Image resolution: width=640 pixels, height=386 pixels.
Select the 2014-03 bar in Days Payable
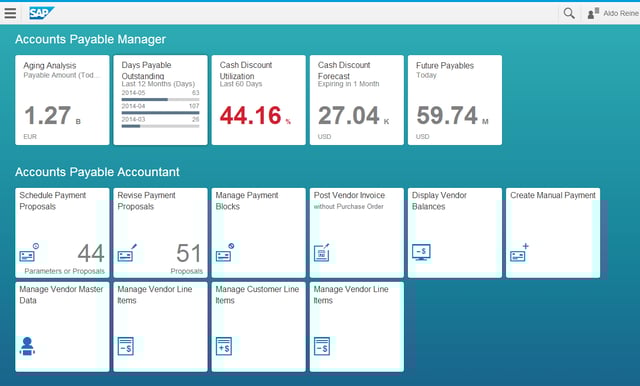point(160,126)
